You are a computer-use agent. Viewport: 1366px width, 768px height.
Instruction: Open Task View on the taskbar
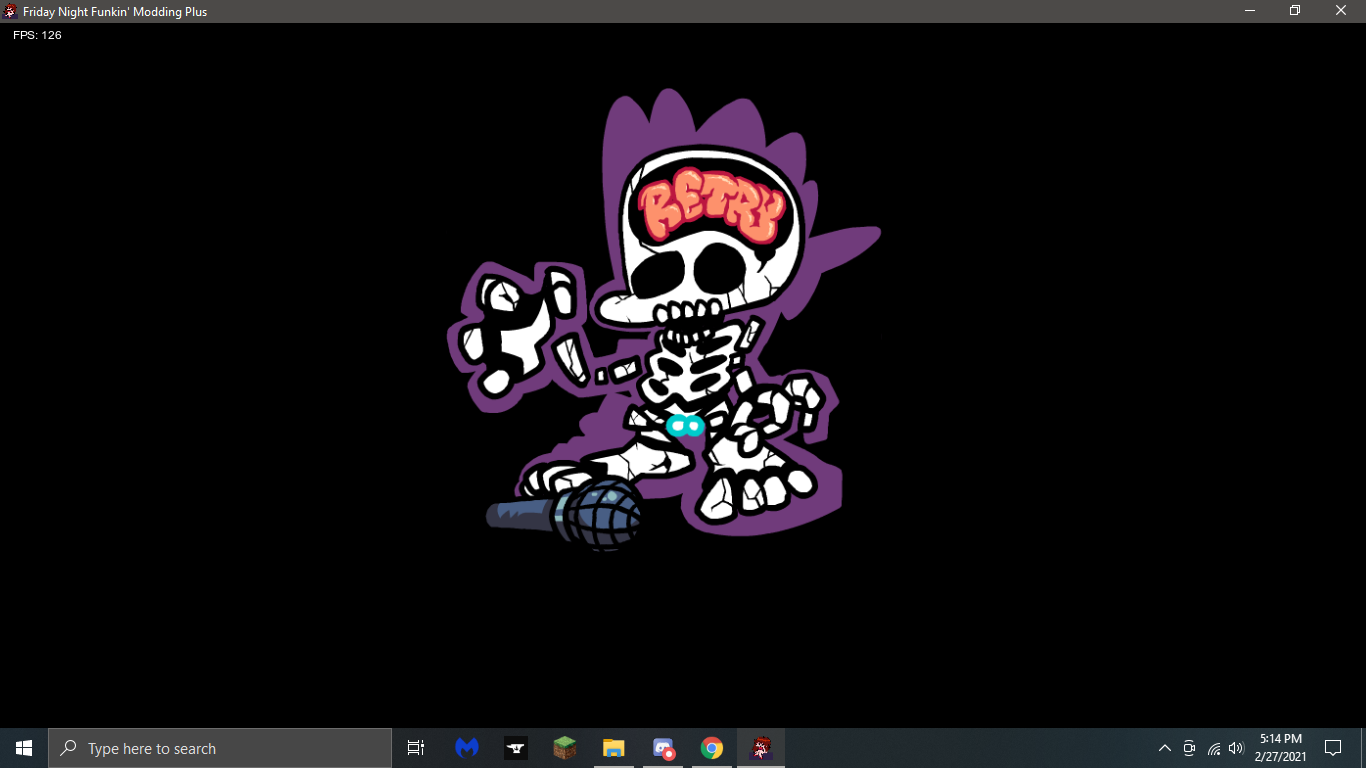point(415,747)
